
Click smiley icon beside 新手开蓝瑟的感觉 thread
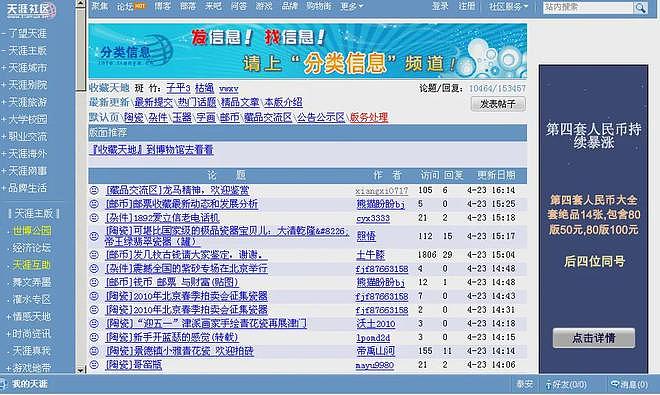tap(94, 337)
